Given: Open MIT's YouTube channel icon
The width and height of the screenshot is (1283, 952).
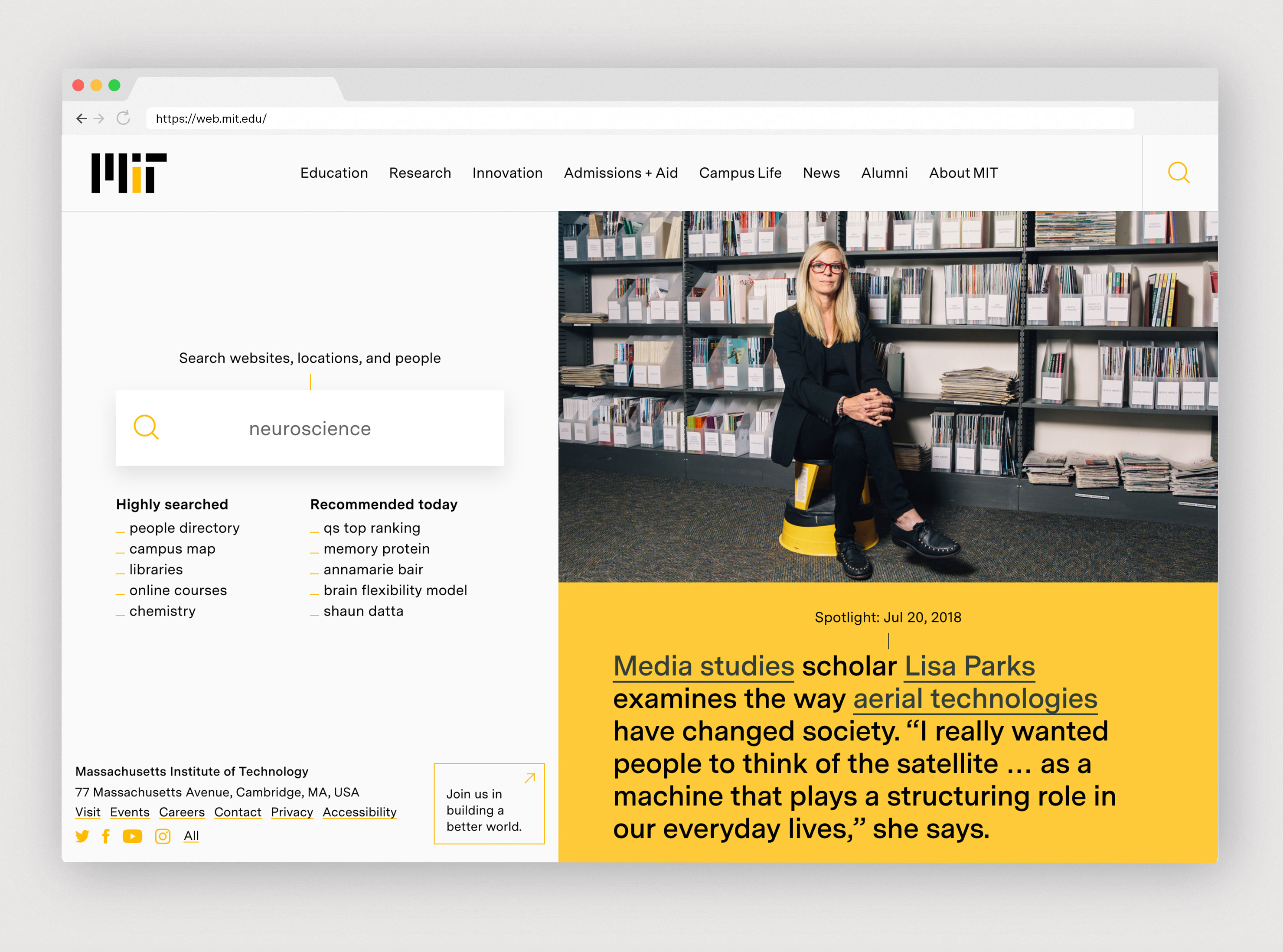Looking at the screenshot, I should tap(133, 836).
